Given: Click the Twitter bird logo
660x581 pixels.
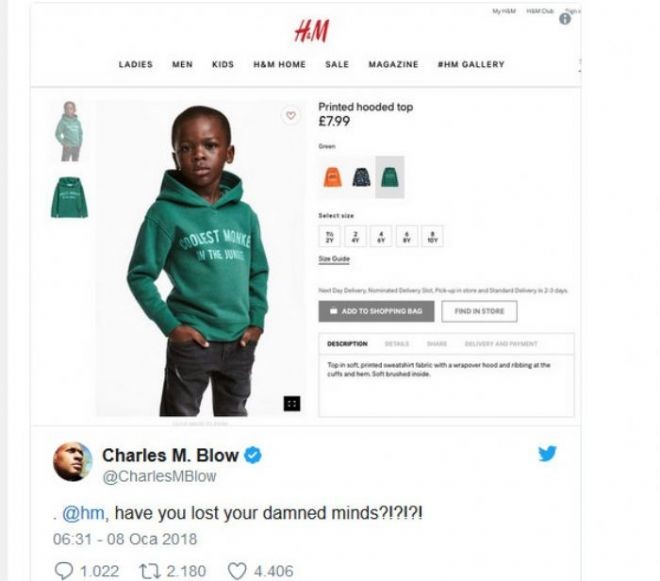Looking at the screenshot, I should click(547, 453).
